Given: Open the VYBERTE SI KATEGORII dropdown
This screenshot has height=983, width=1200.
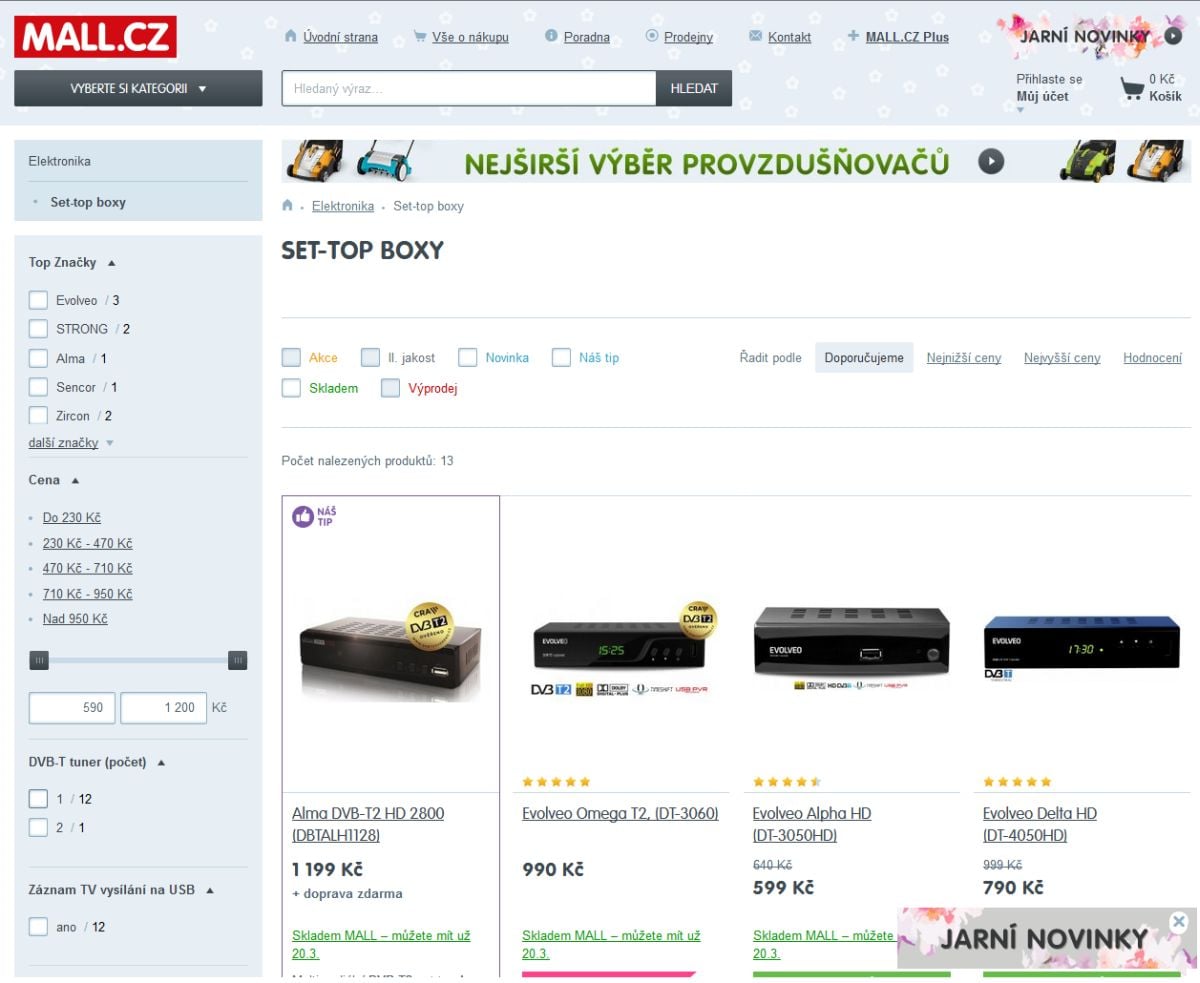Looking at the screenshot, I should pos(137,88).
